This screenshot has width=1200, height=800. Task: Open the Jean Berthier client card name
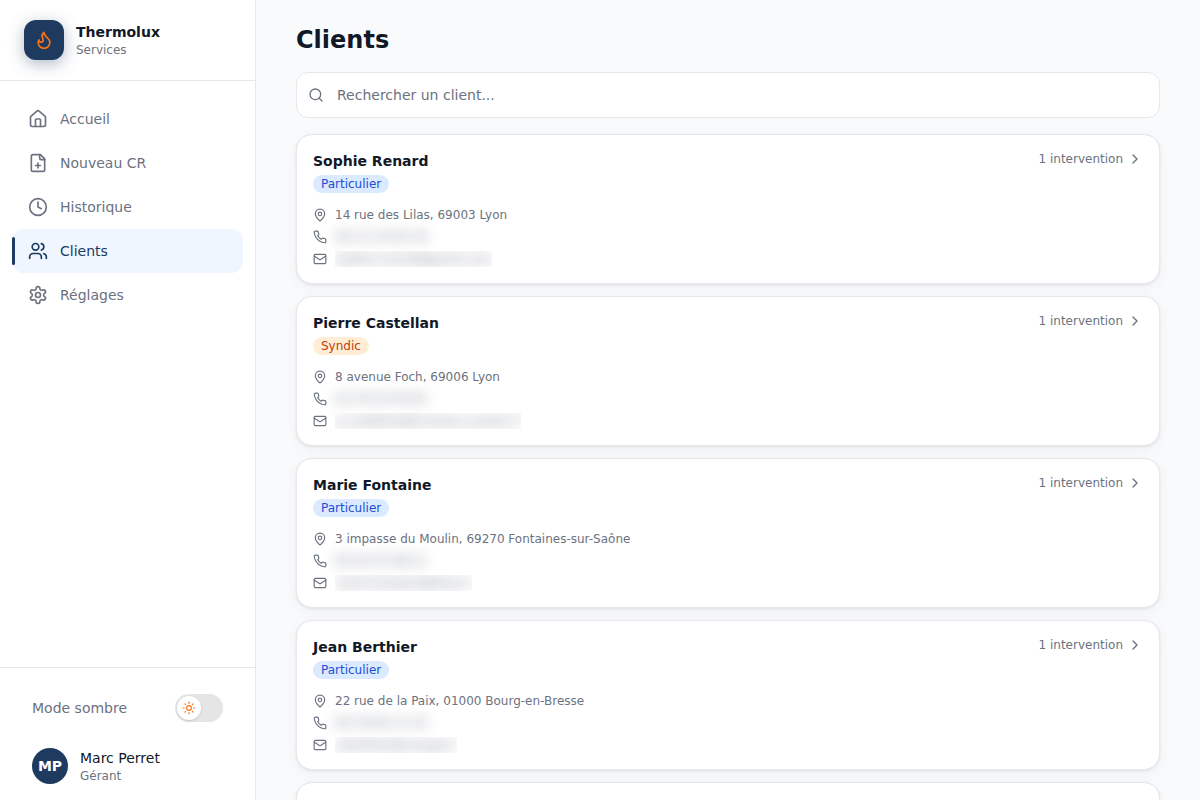365,647
